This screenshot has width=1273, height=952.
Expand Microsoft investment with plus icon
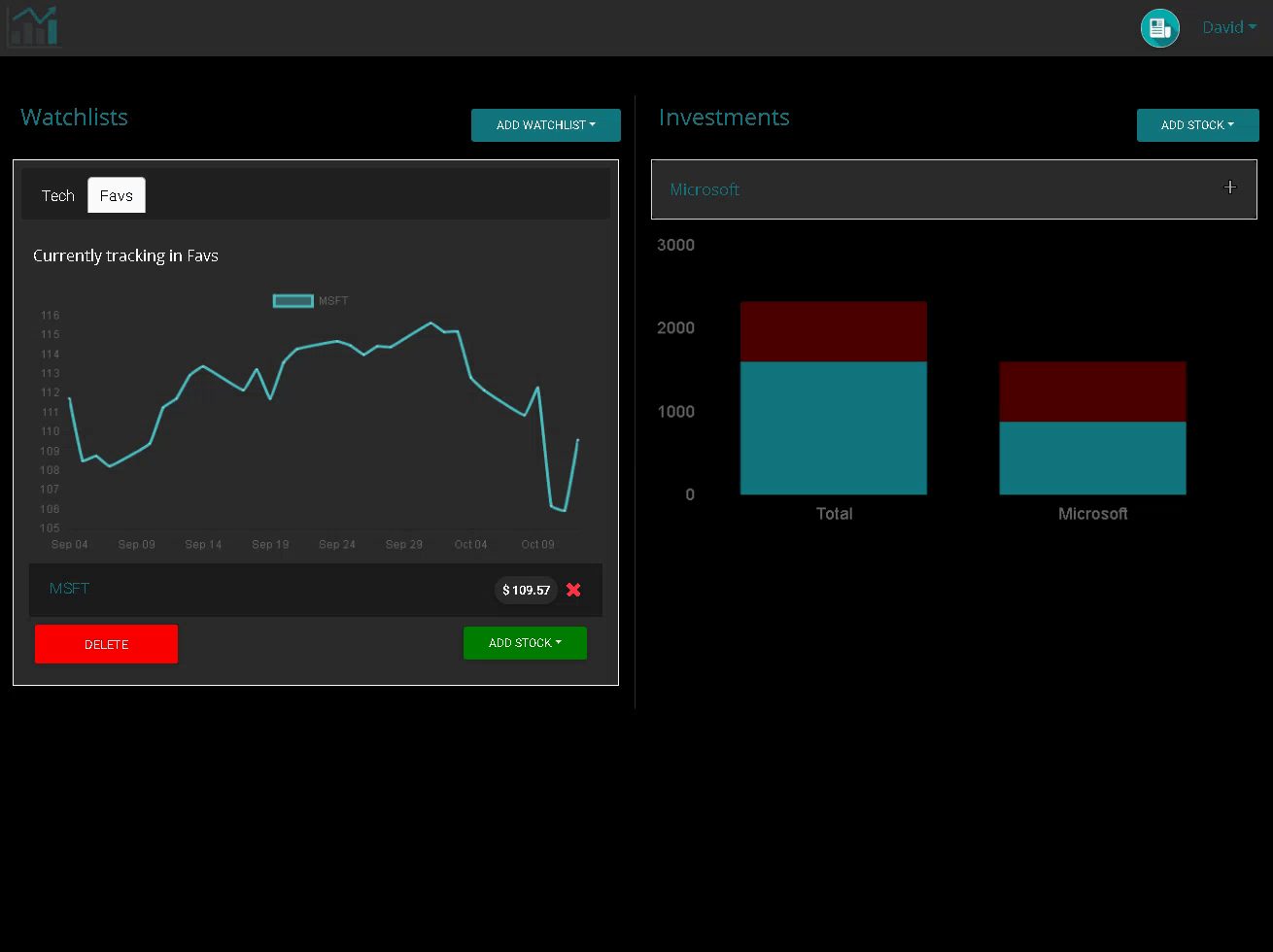pyautogui.click(x=1230, y=187)
